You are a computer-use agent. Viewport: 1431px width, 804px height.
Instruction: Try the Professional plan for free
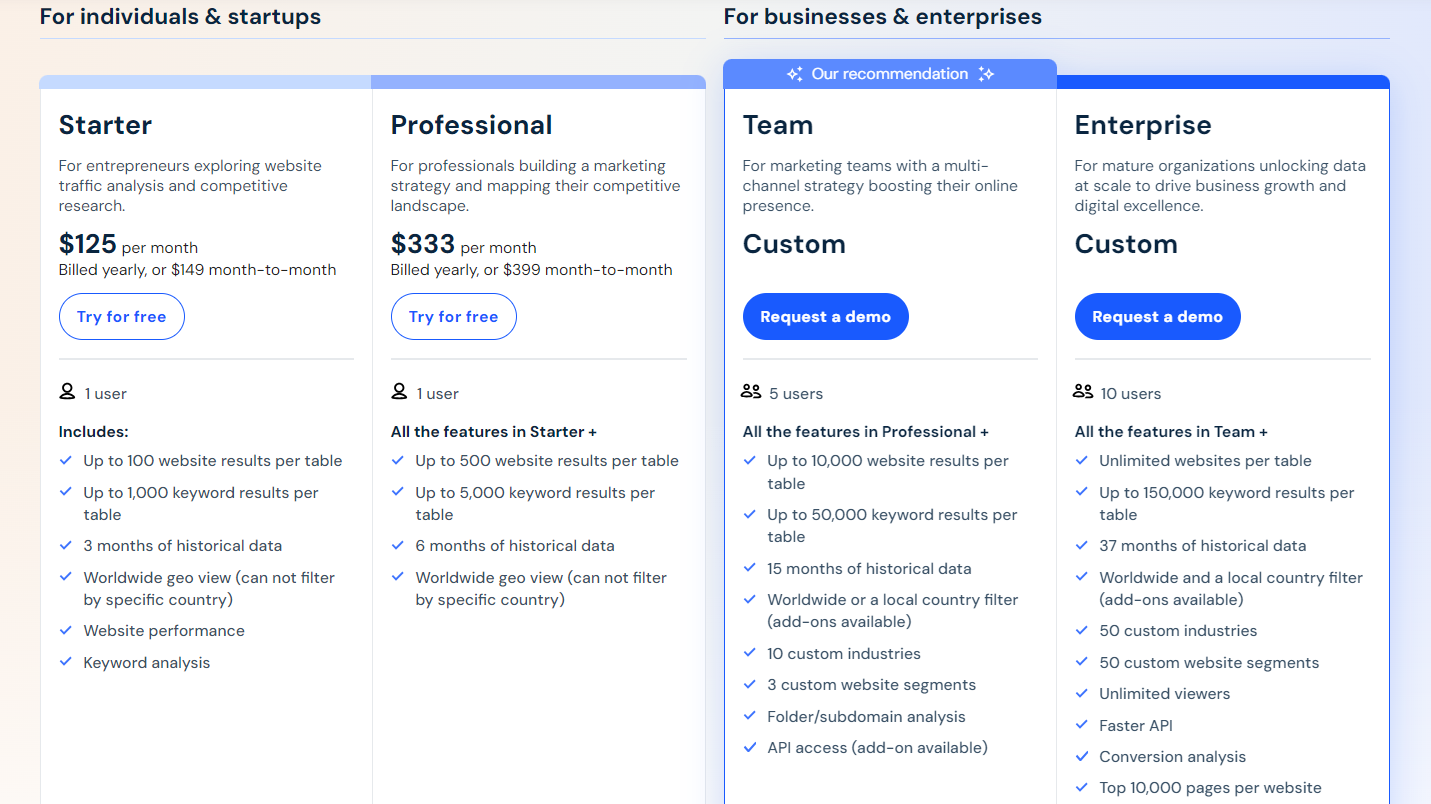click(454, 317)
